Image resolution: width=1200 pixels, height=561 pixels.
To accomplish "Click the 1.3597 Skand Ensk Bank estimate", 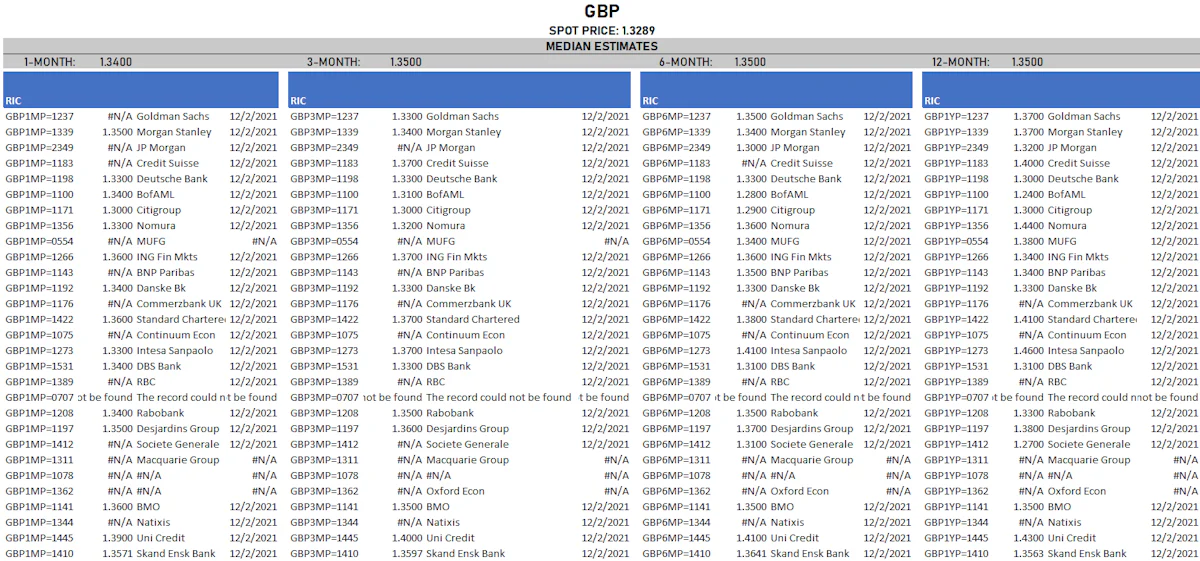I will (x=407, y=553).
